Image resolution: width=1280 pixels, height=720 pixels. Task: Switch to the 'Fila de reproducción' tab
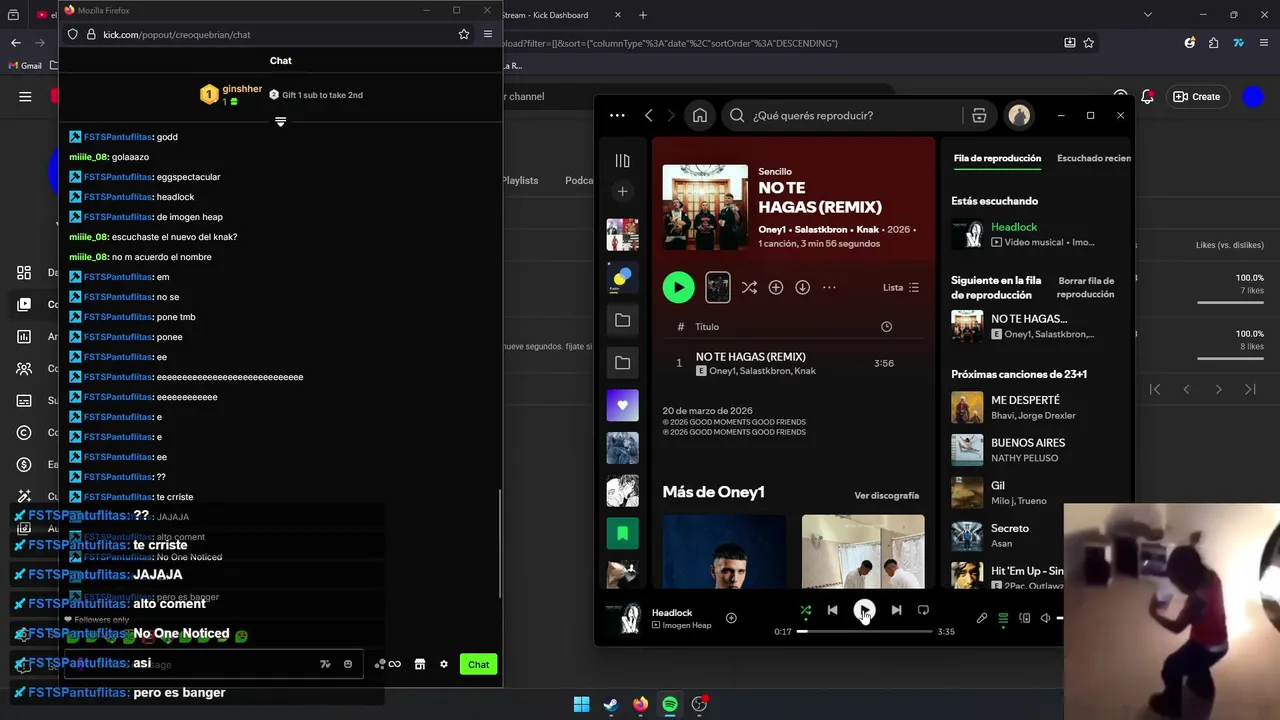[997, 158]
